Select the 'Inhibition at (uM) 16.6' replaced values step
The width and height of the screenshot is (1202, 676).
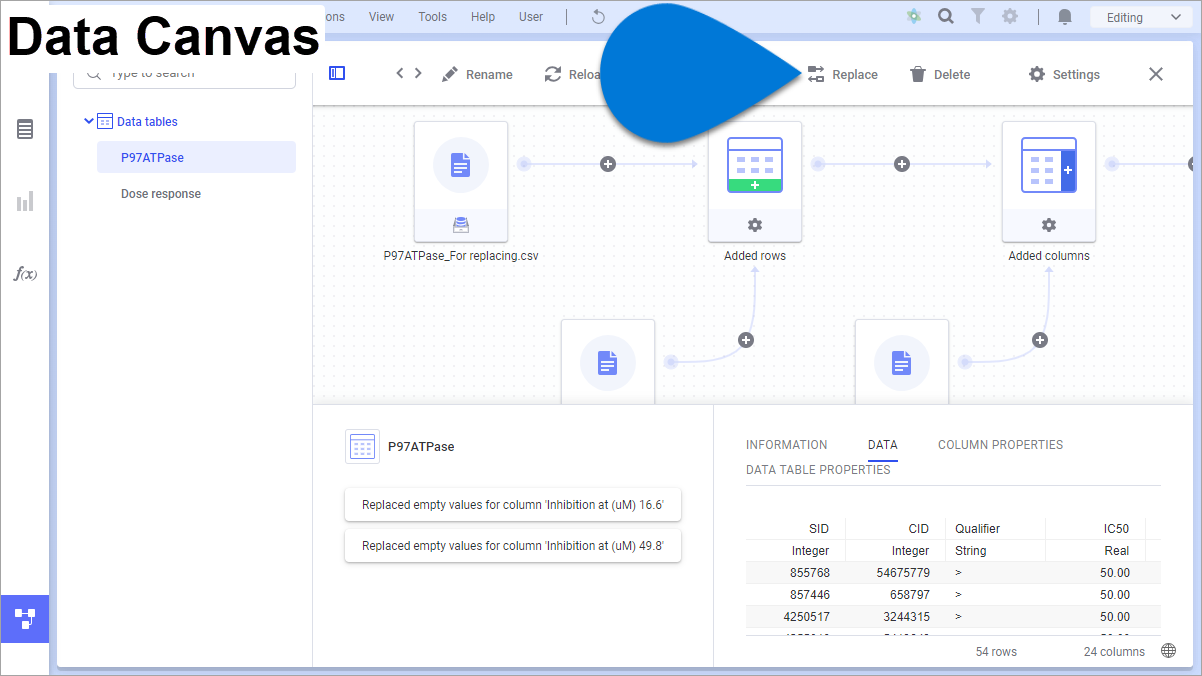(x=513, y=505)
